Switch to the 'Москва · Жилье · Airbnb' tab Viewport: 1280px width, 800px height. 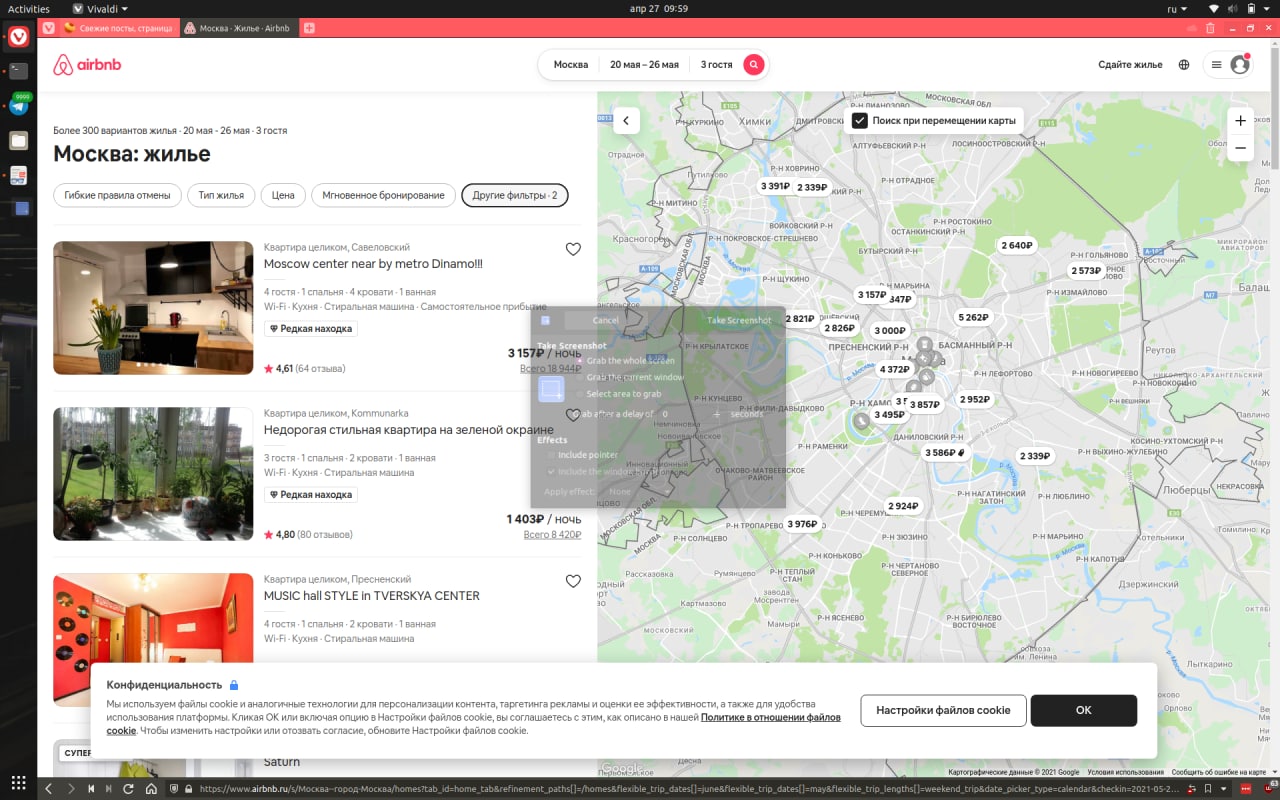(240, 28)
